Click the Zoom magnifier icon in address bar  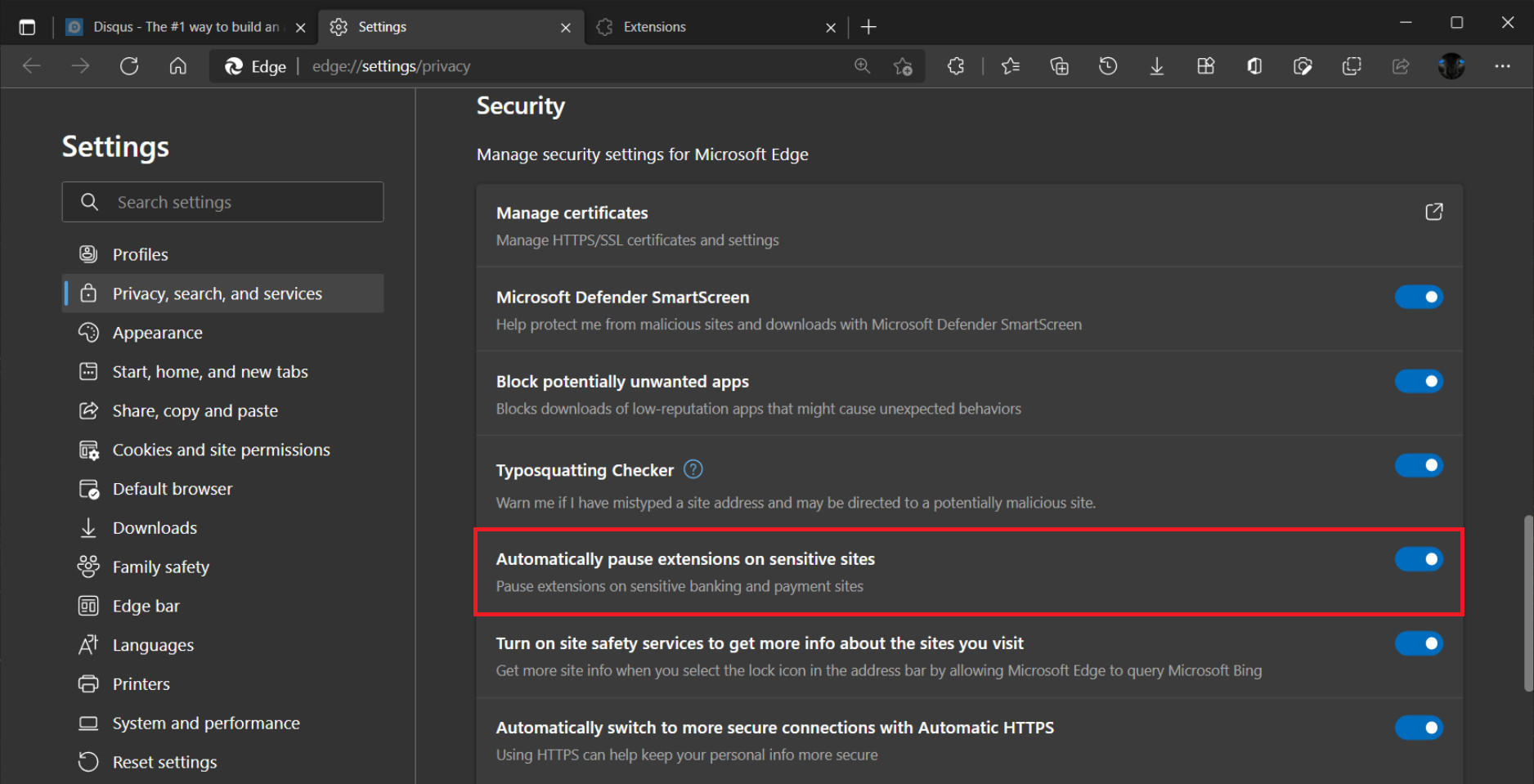862,66
